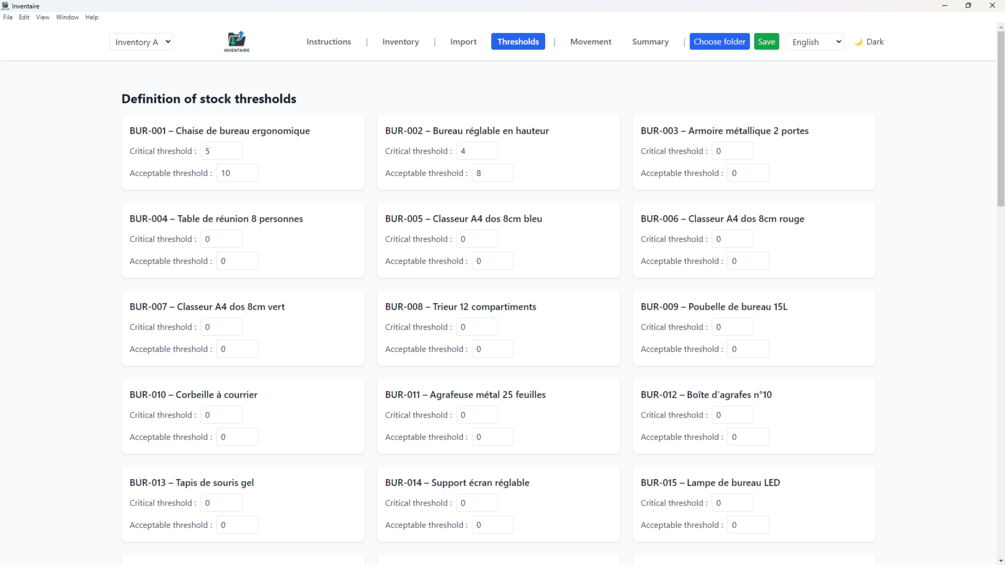This screenshot has height=565, width=1005.
Task: Show the Summary tab
Action: [x=650, y=42]
